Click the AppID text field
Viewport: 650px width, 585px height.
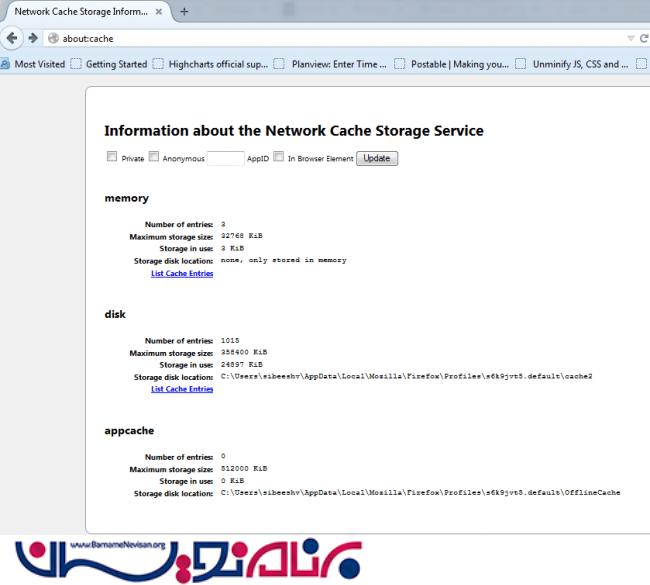pyautogui.click(x=226, y=158)
